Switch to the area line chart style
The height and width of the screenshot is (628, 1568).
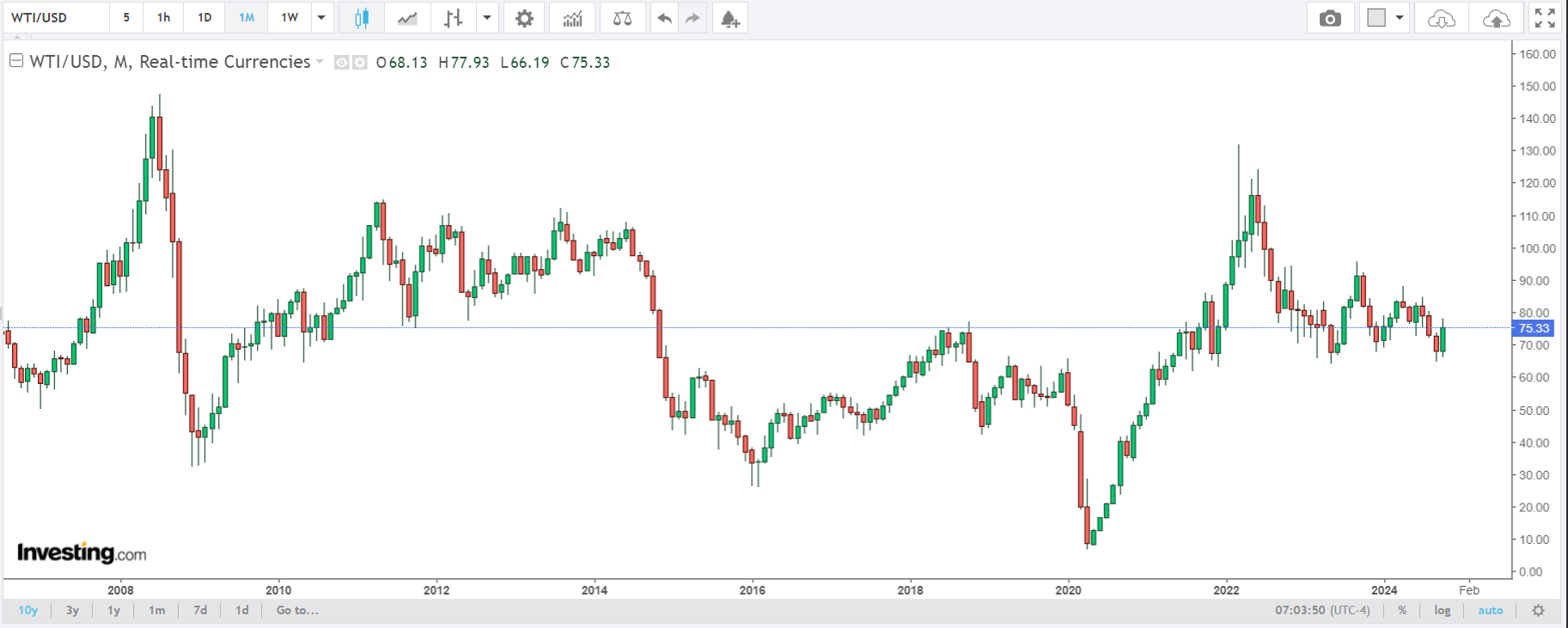tap(407, 18)
